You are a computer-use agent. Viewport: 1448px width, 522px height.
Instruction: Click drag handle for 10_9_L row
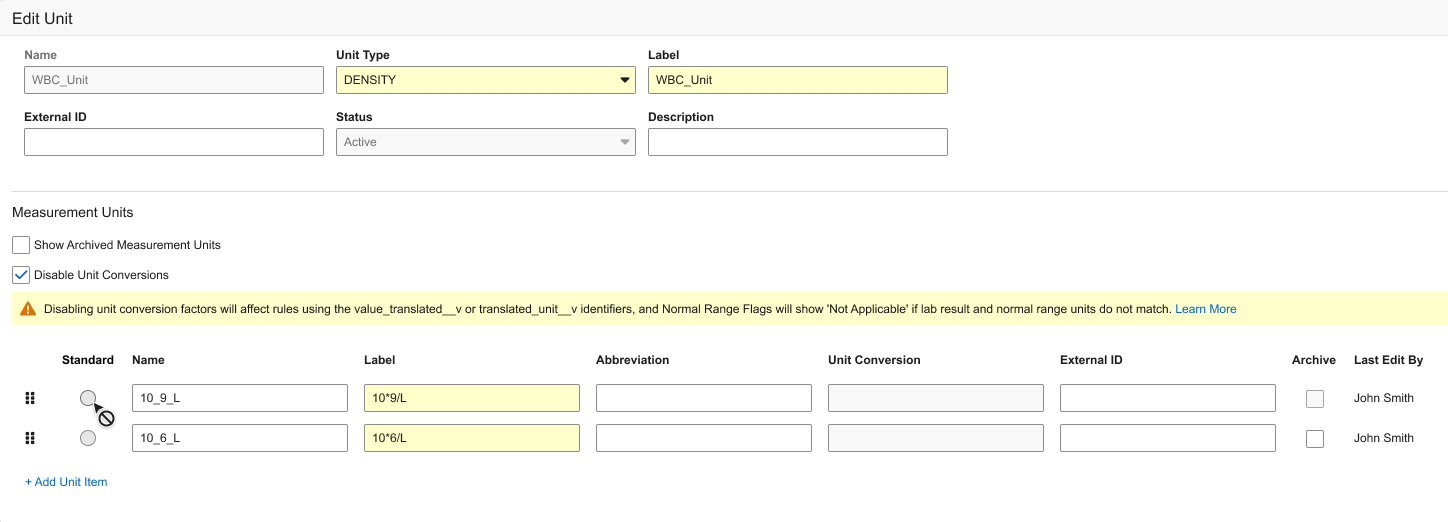point(30,398)
